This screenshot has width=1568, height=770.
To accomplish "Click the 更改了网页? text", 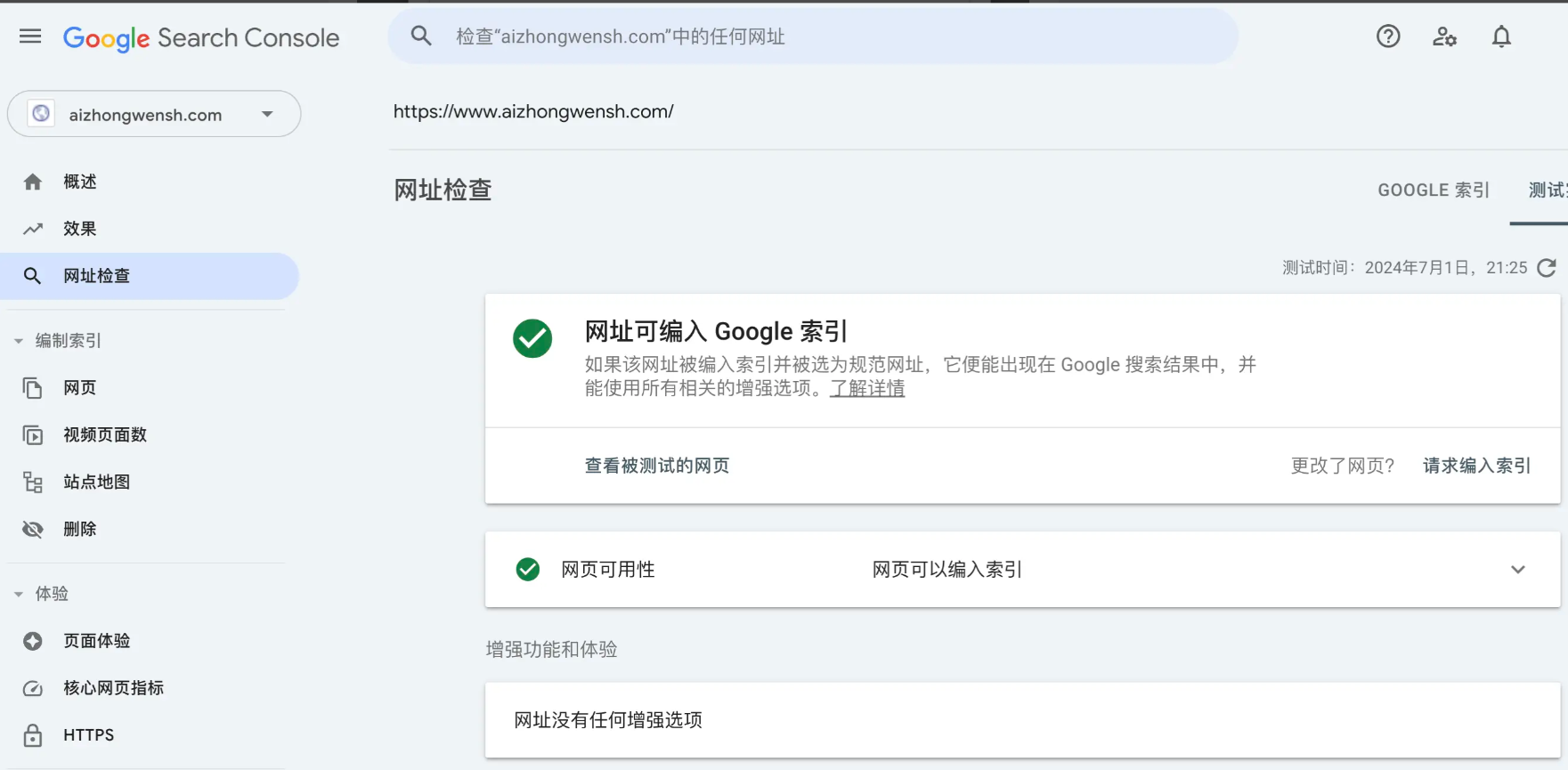I will coord(1343,466).
